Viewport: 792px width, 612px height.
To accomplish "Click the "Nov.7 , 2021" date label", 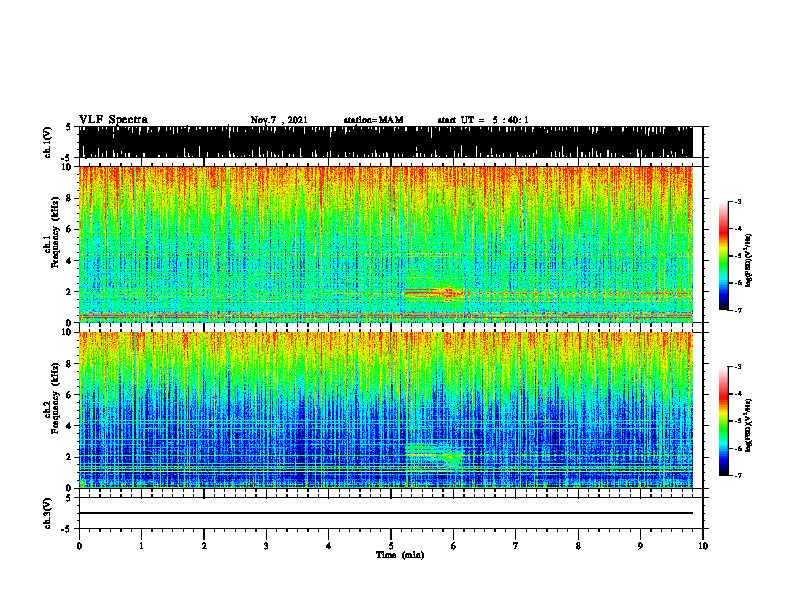I will 279,120.
